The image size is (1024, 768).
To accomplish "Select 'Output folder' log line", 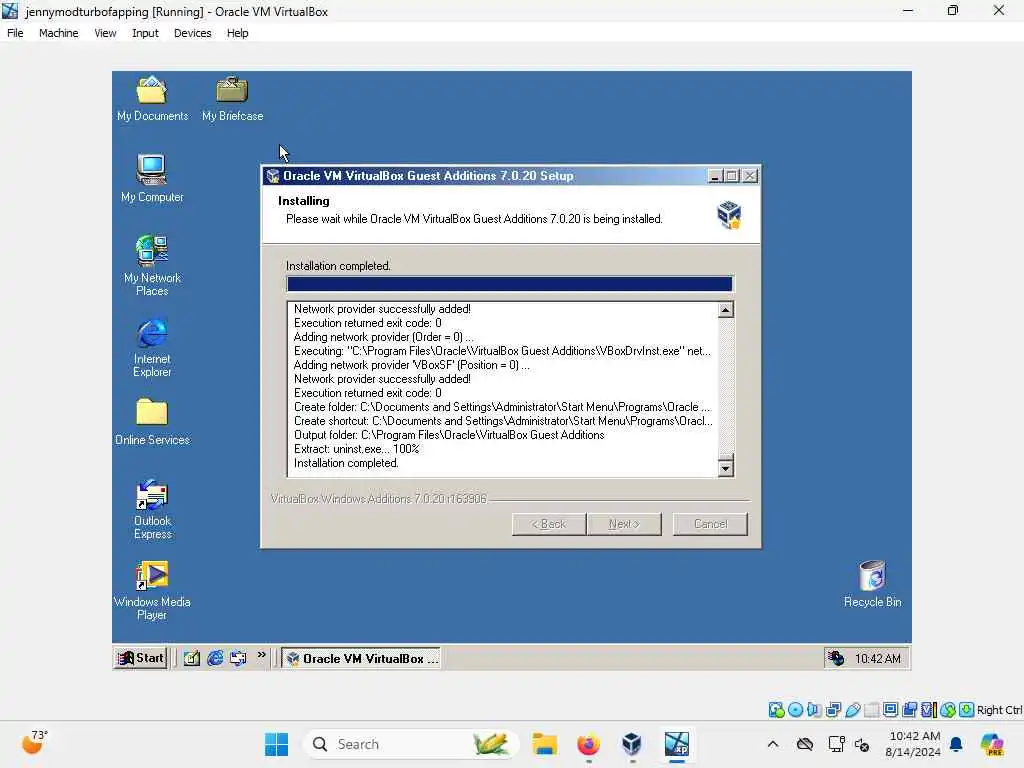I will coord(449,435).
